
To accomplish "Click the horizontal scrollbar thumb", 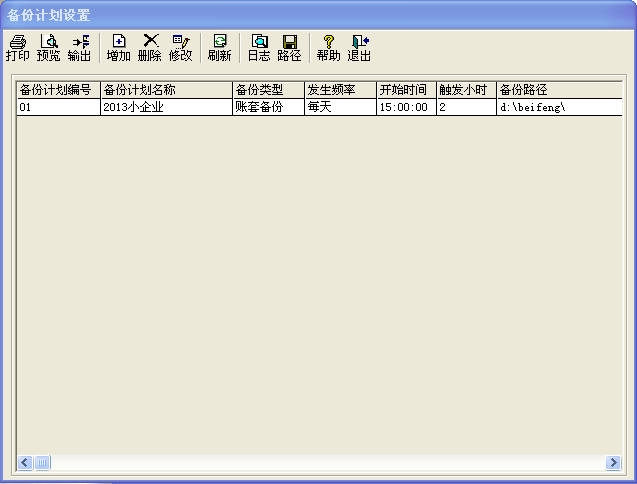I will click(42, 462).
